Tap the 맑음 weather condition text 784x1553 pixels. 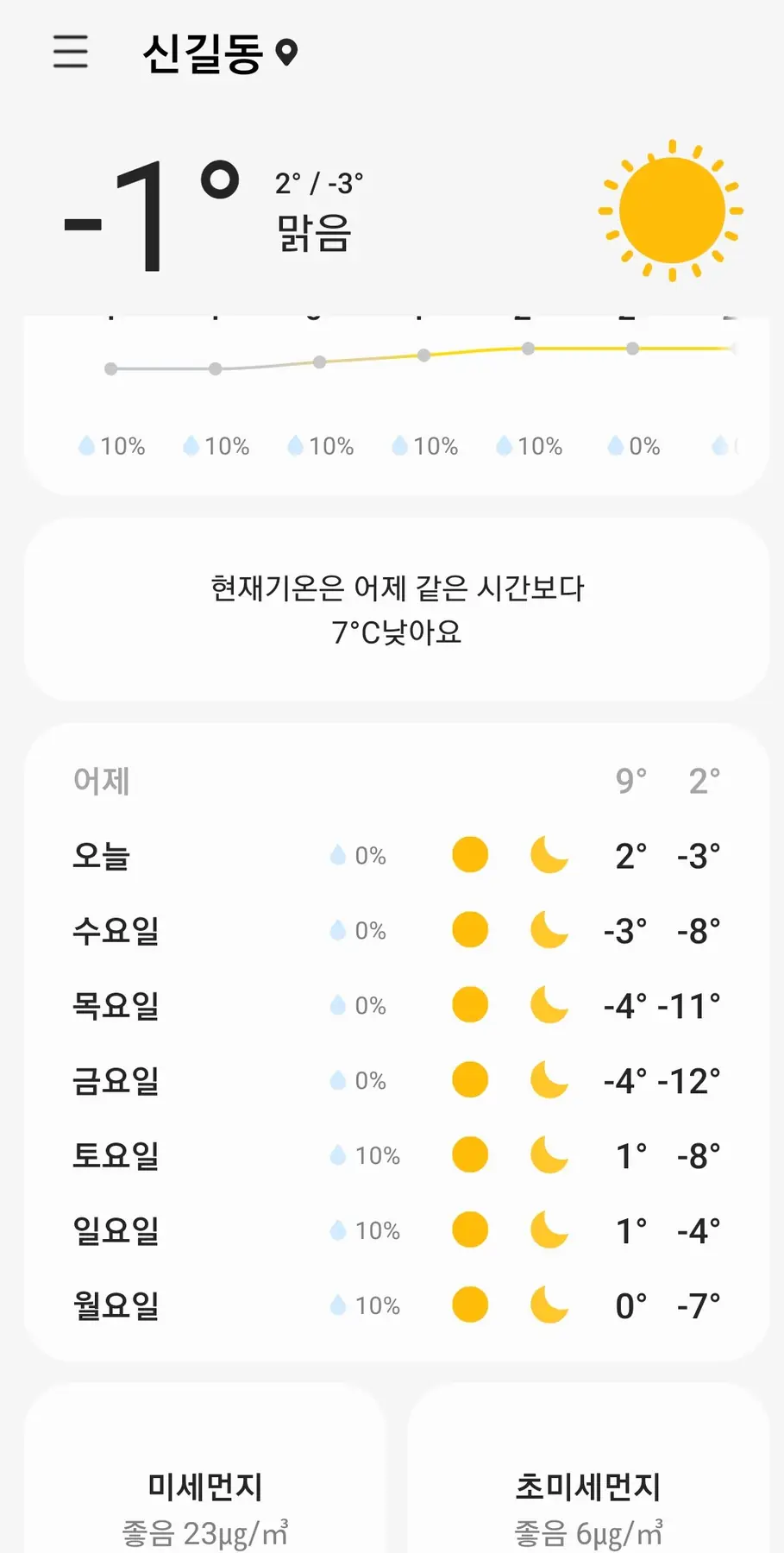[x=314, y=233]
